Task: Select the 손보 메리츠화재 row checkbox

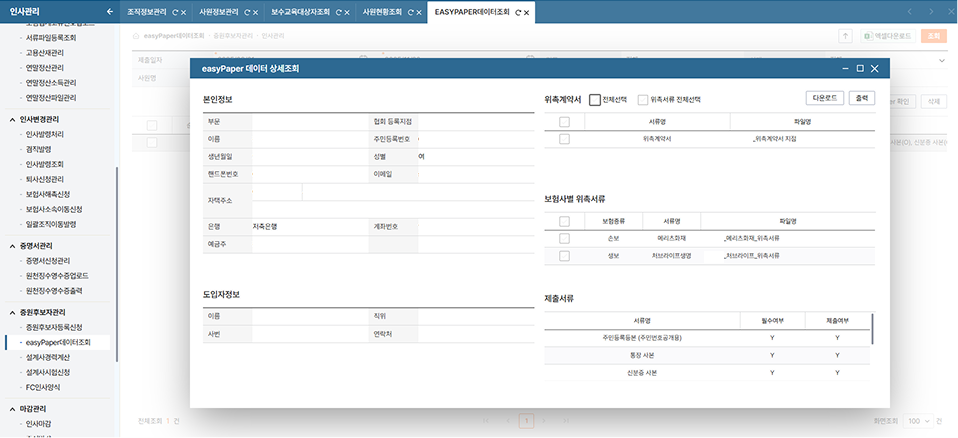Action: coord(564,239)
